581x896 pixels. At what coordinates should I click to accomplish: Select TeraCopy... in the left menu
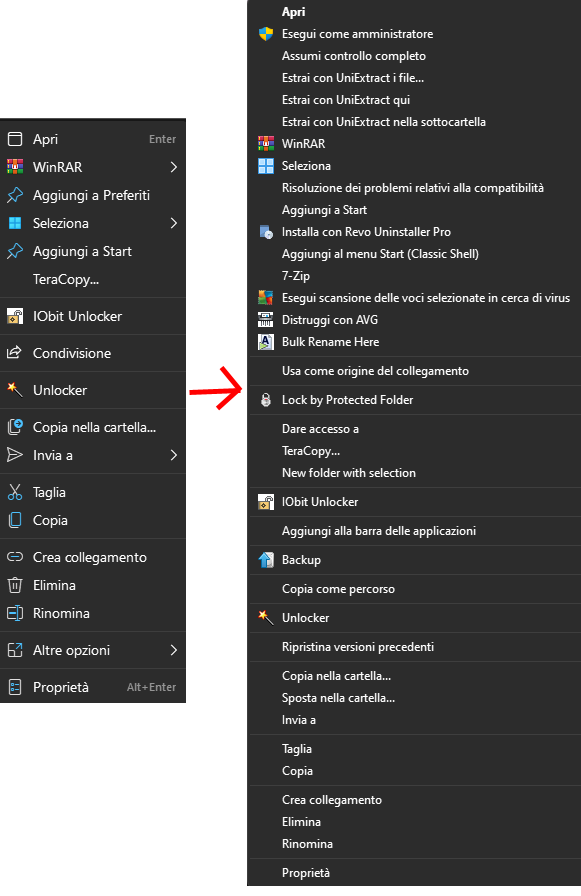coord(66,279)
